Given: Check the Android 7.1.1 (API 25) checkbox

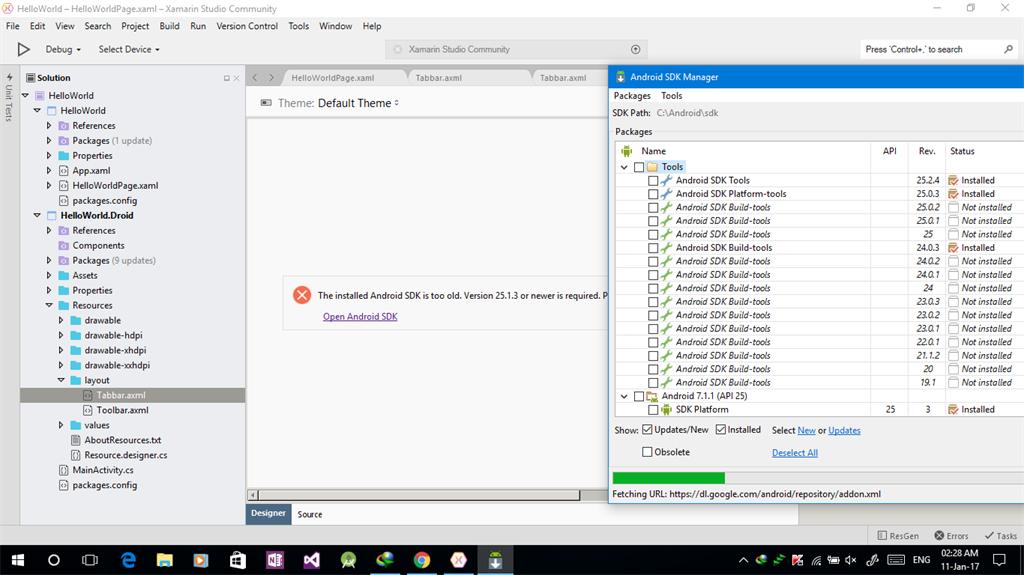Looking at the screenshot, I should click(639, 396).
